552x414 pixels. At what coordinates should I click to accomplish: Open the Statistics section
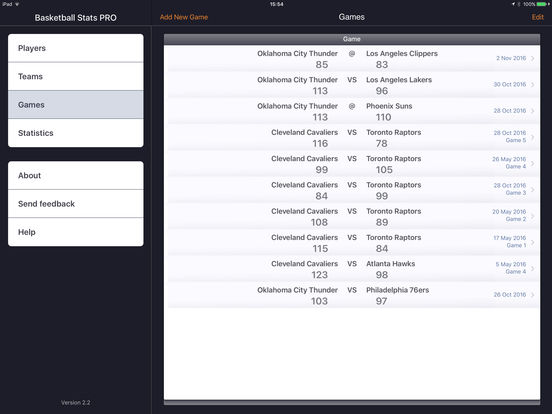click(76, 133)
